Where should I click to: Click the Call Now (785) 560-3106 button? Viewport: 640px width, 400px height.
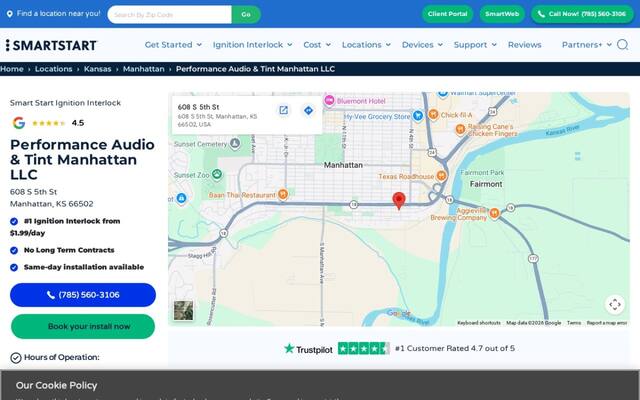582,14
